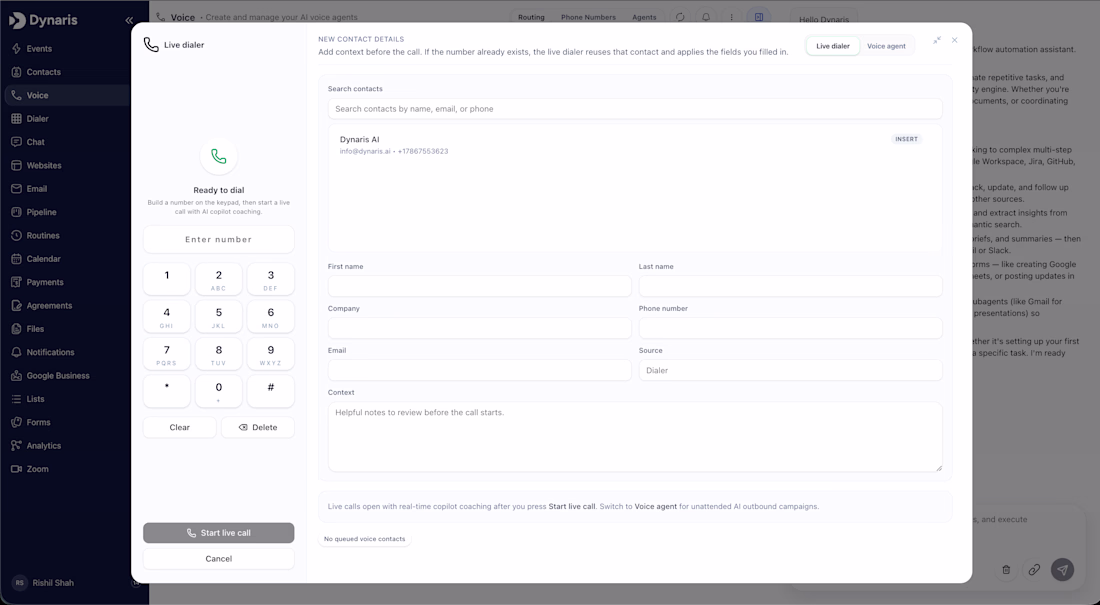Click the Context notes text area

tap(635, 437)
